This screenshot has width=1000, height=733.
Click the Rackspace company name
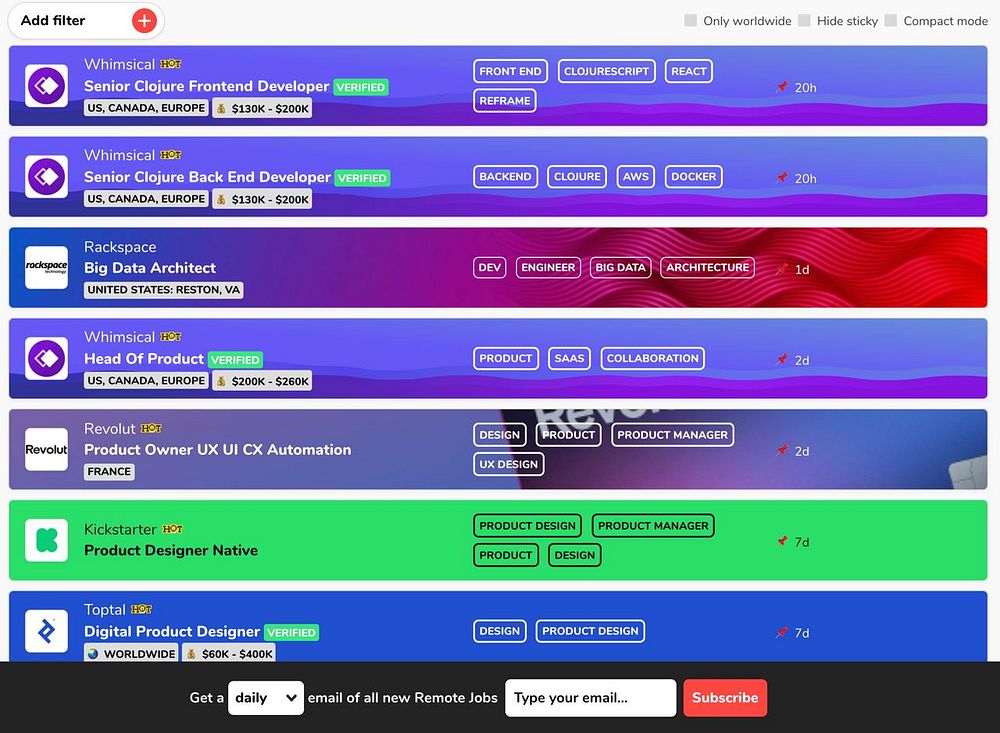coord(120,247)
